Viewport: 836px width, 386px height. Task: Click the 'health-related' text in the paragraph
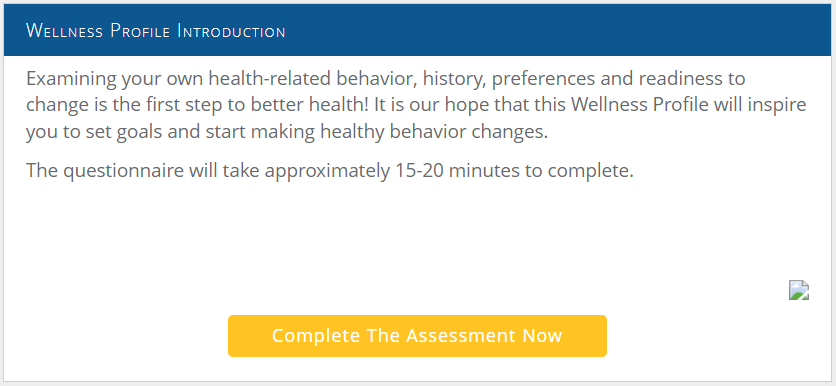click(x=269, y=79)
